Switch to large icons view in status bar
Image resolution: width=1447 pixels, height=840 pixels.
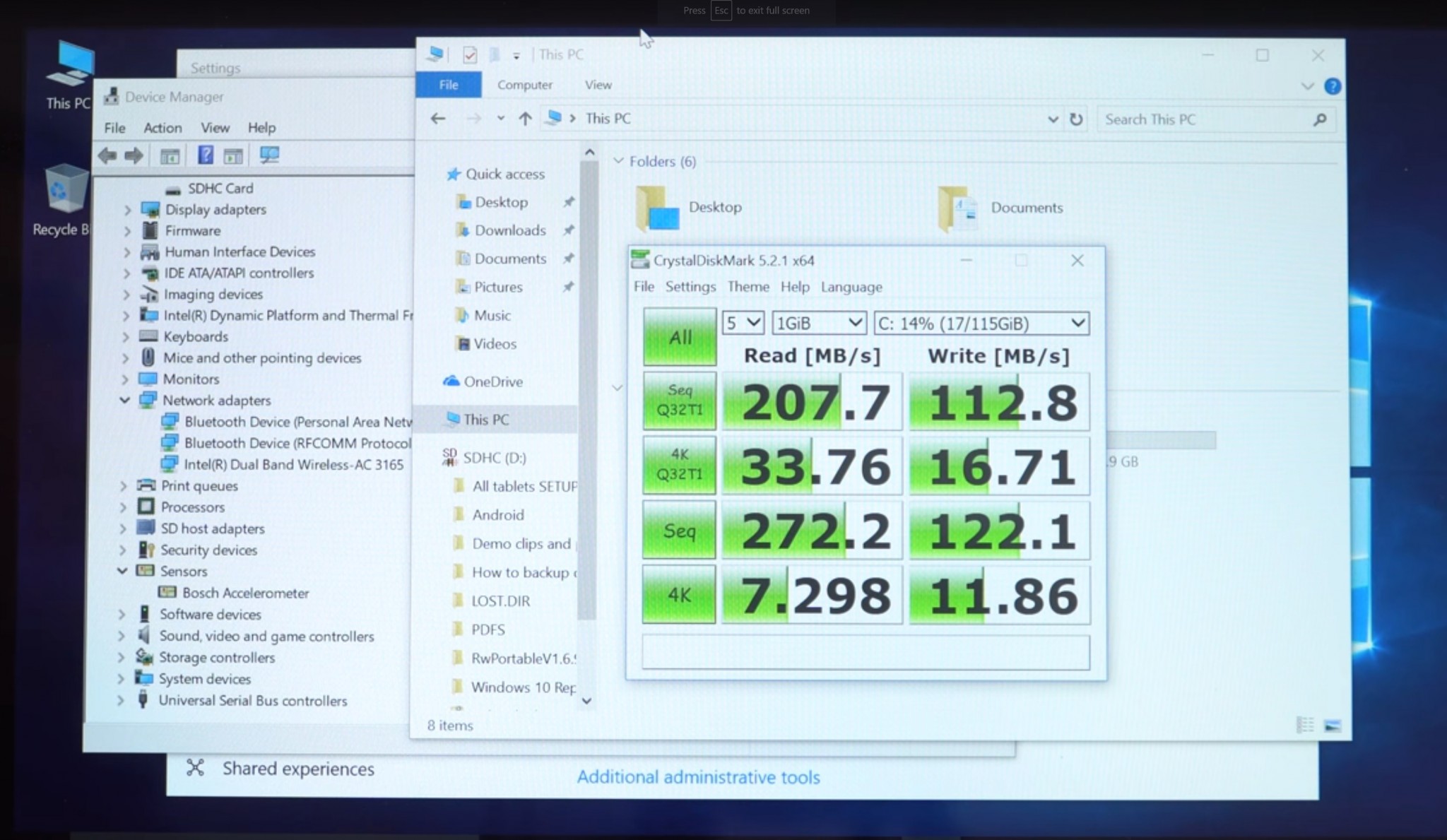pyautogui.click(x=1333, y=726)
